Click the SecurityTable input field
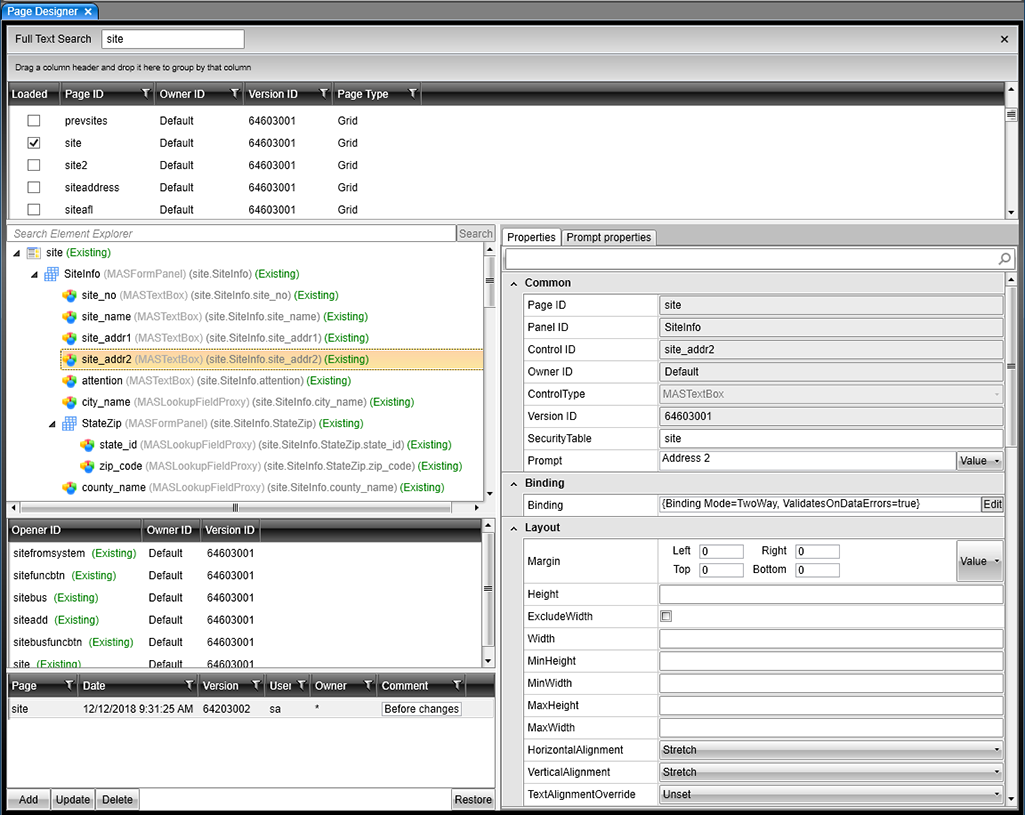Image resolution: width=1025 pixels, height=815 pixels. tap(831, 439)
